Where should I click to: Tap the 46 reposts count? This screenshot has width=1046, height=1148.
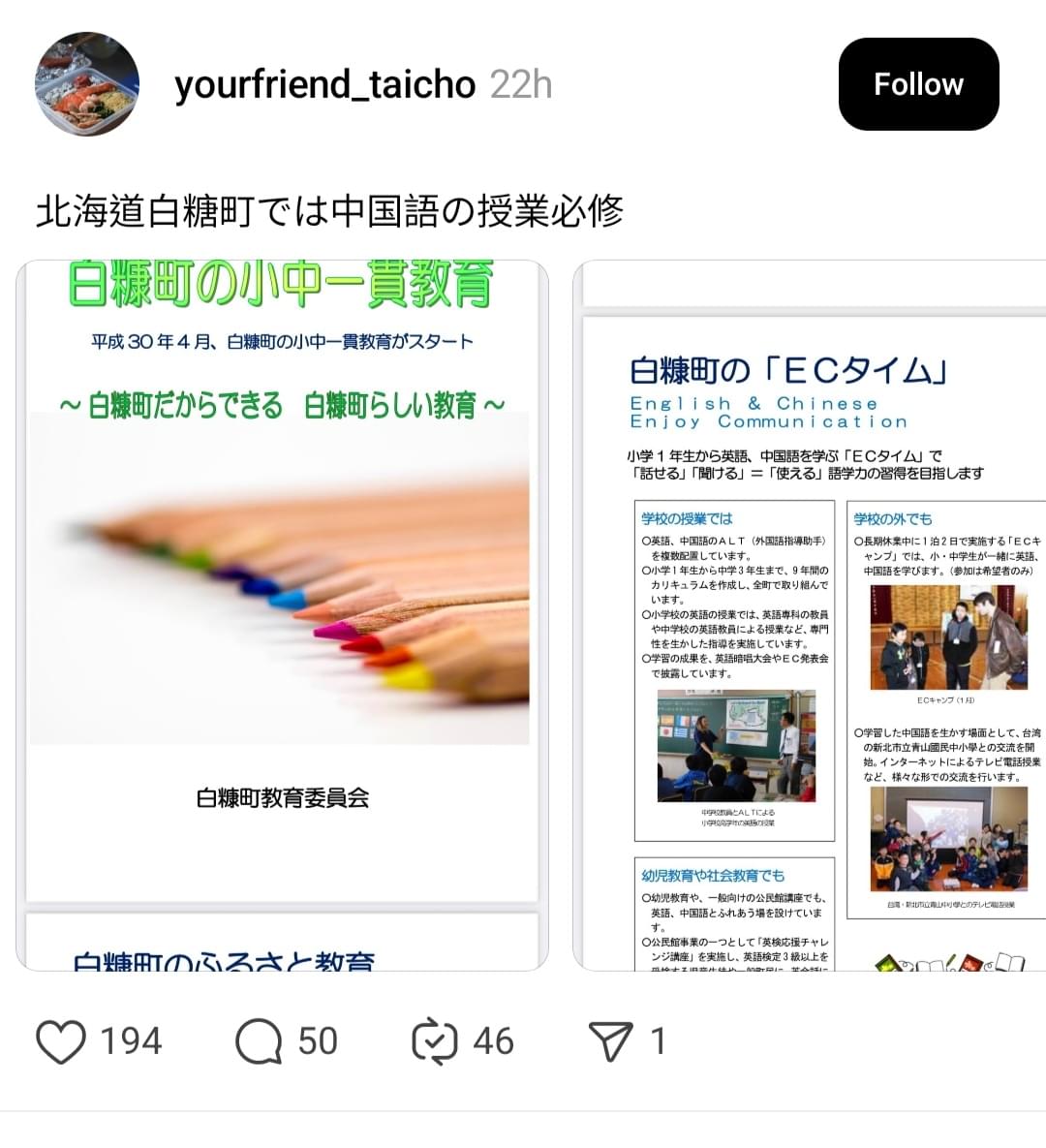493,1041
